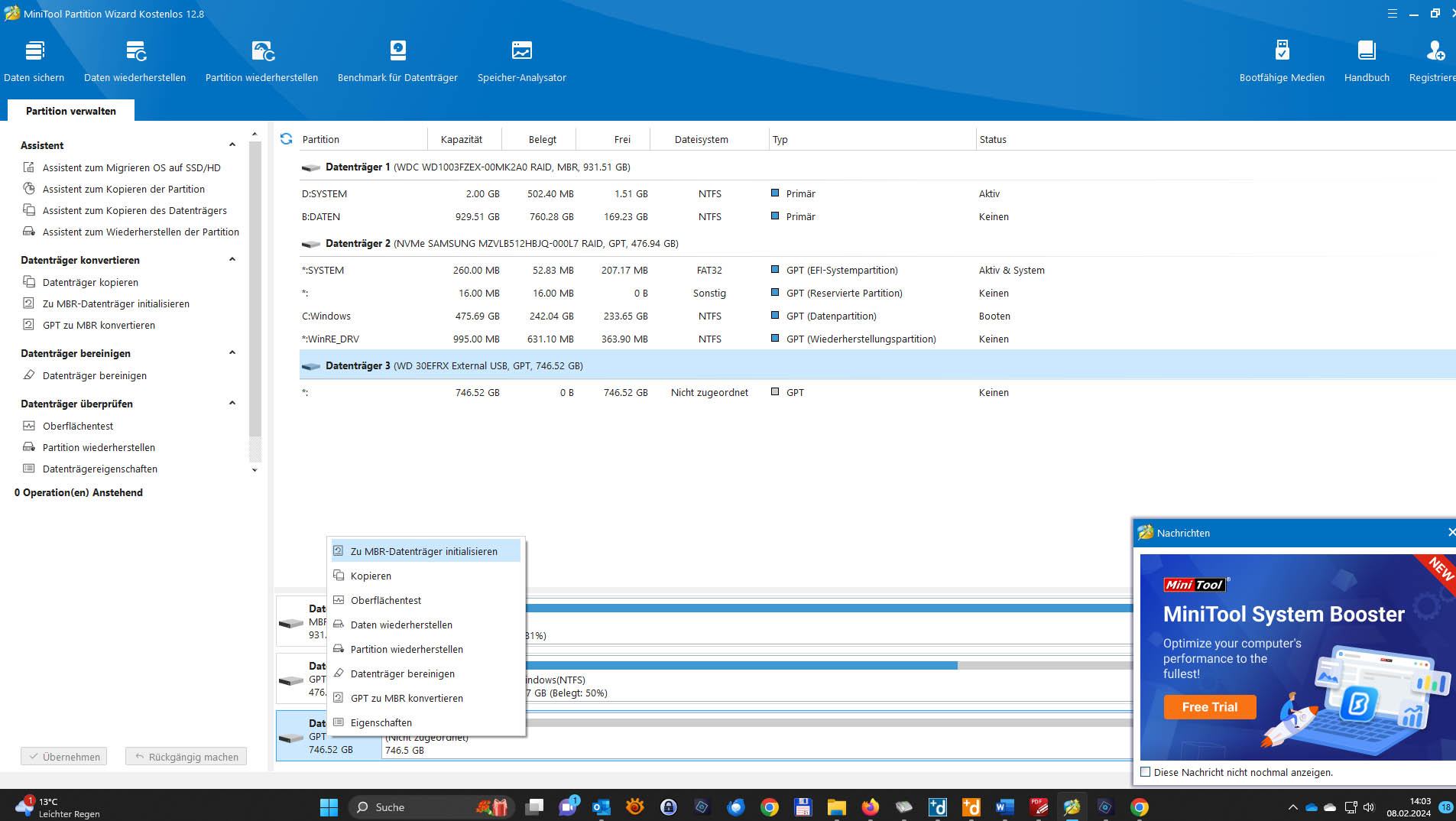Open the Handbuch
The height and width of the screenshot is (821, 1456).
pos(1367,60)
